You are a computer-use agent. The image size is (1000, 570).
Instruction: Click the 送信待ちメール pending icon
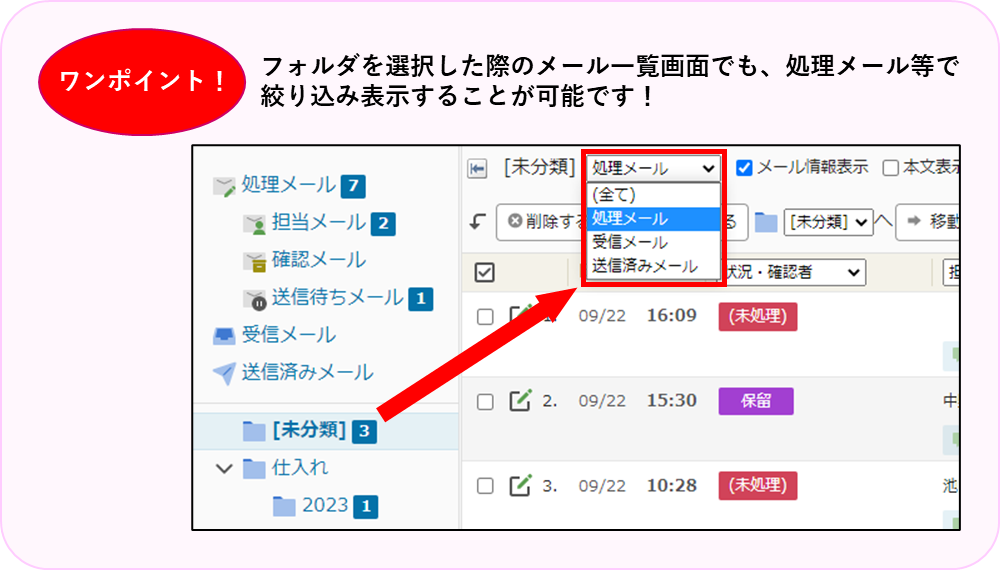pyautogui.click(x=255, y=299)
